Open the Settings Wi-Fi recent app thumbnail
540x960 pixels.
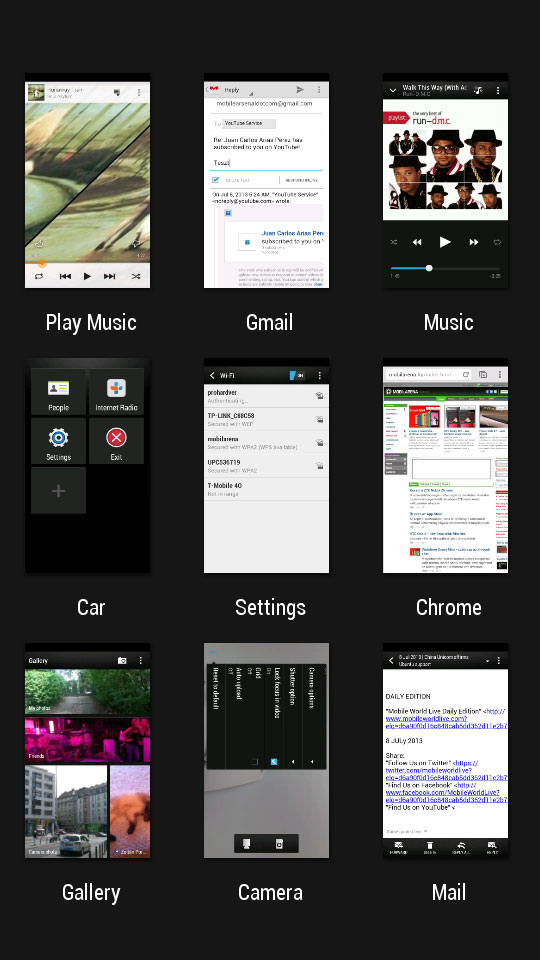pos(266,466)
